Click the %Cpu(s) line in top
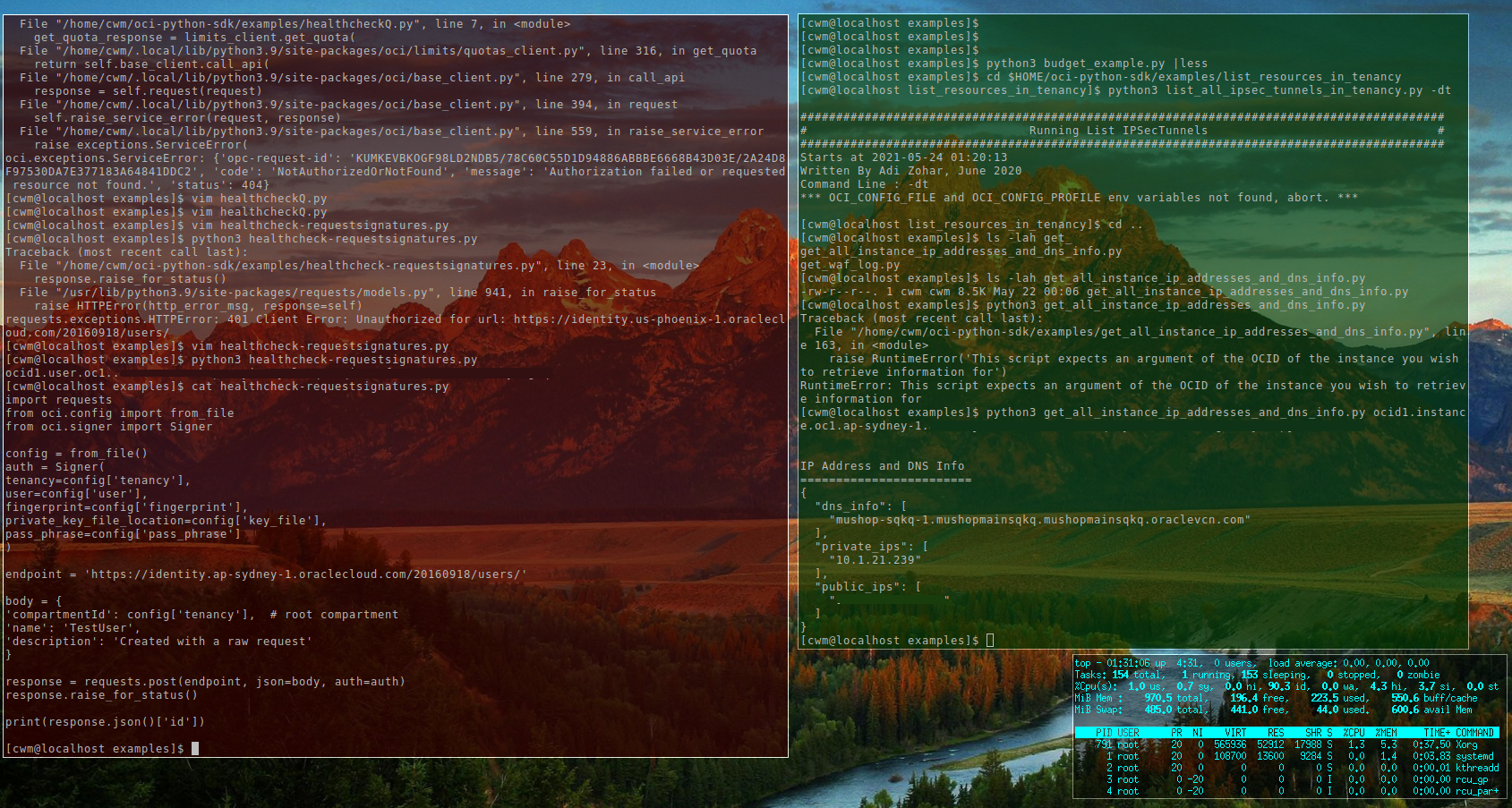Viewport: 1512px width, 808px height. point(1286,686)
